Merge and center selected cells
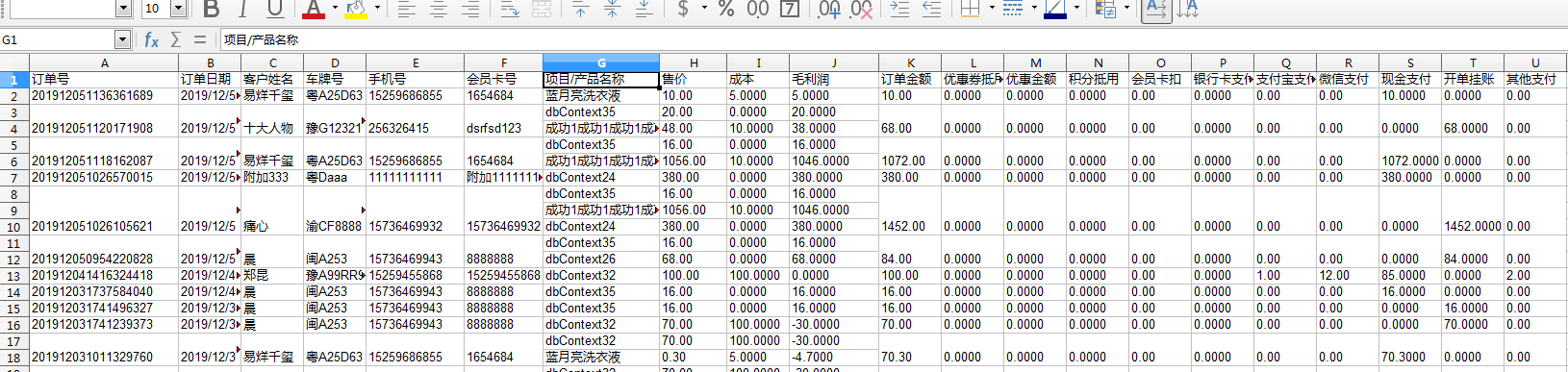Image resolution: width=1568 pixels, height=372 pixels. [542, 10]
